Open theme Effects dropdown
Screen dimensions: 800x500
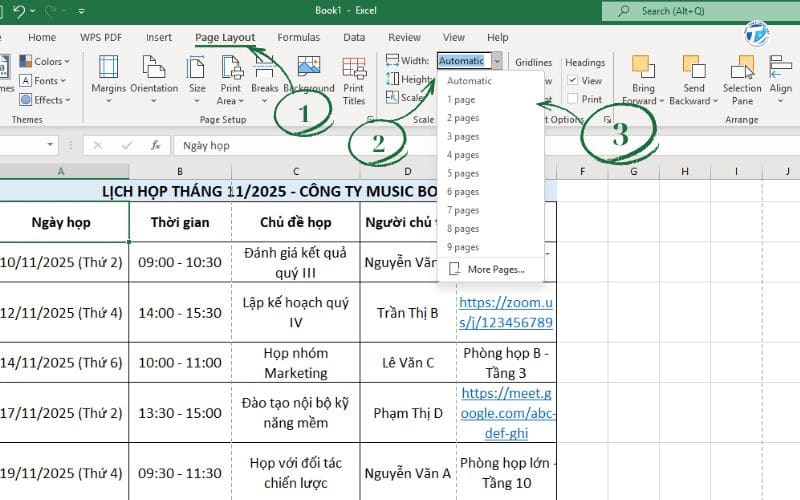point(45,100)
